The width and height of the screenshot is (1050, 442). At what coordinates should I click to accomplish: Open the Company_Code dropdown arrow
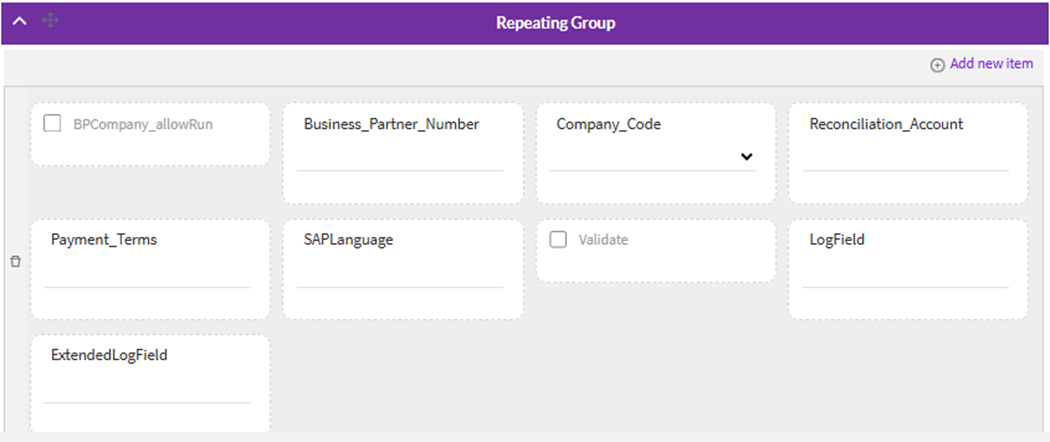[746, 157]
